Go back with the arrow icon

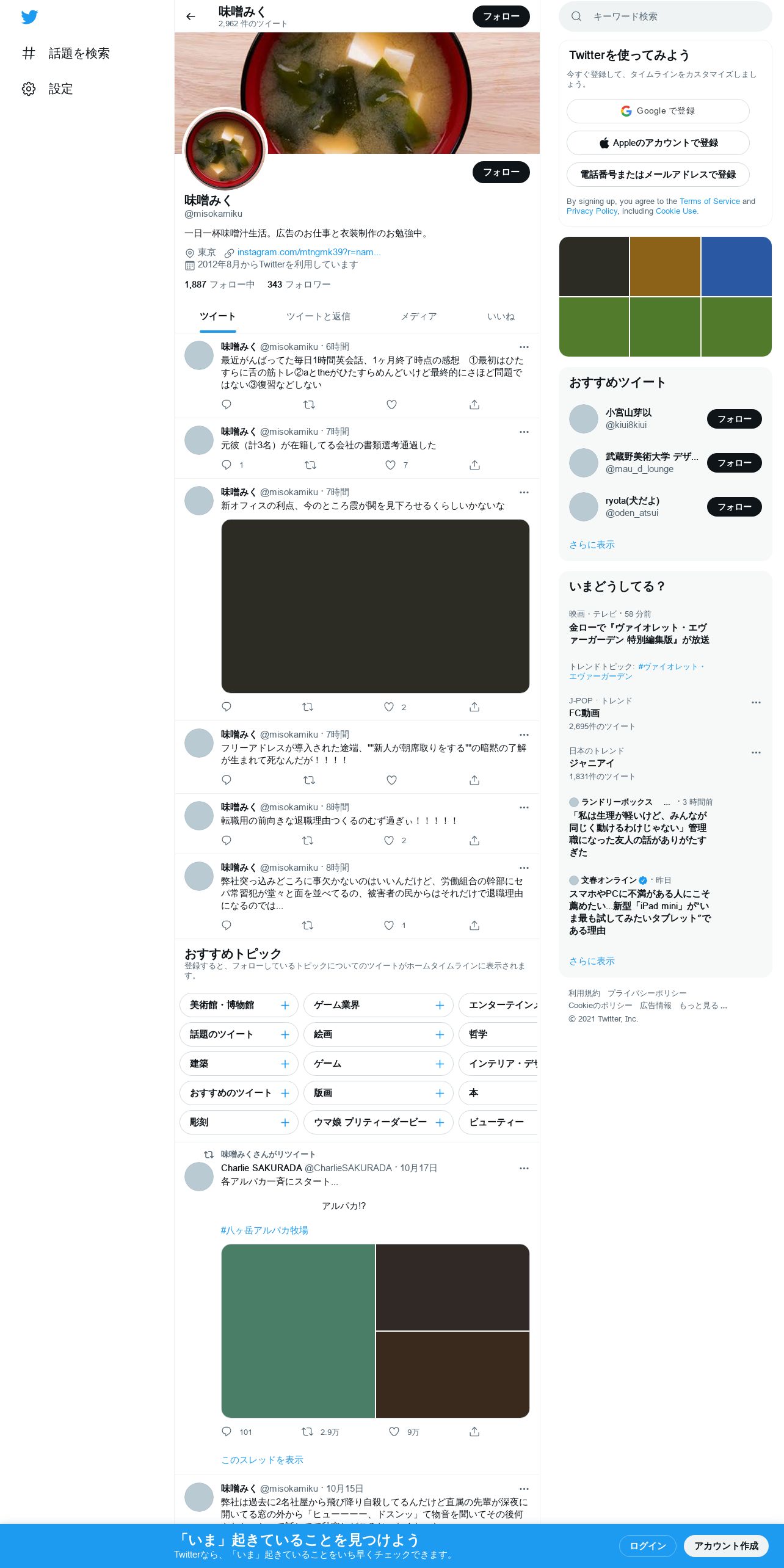(x=191, y=16)
